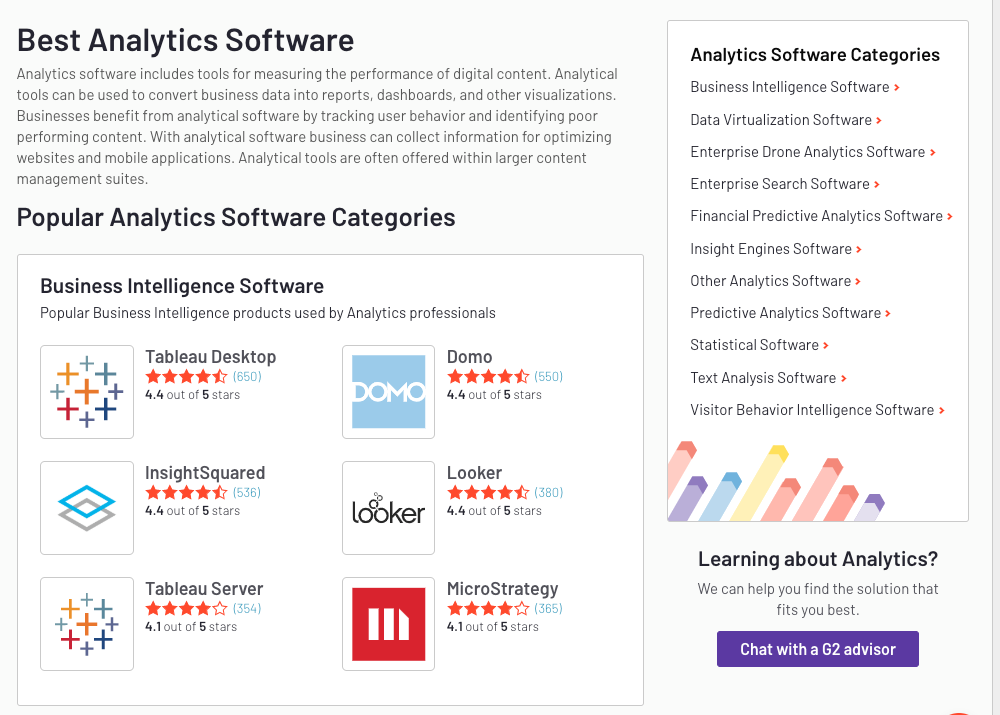Go to Statistical Software category
The image size is (1000, 715).
pyautogui.click(x=760, y=345)
